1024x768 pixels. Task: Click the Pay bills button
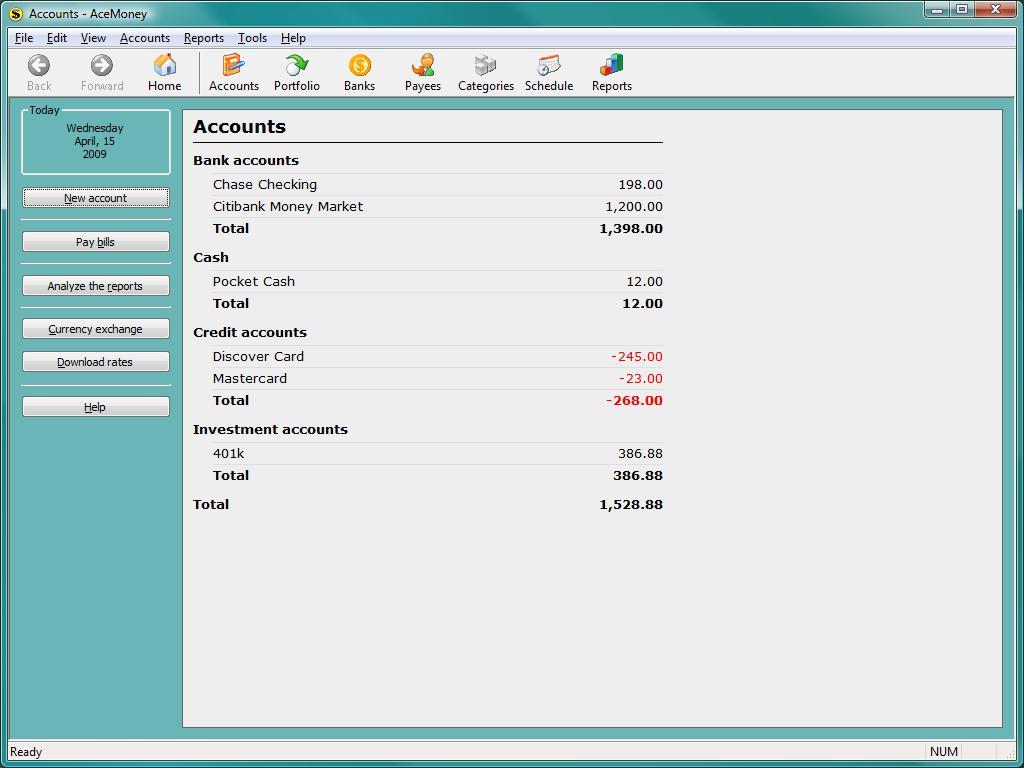point(95,241)
